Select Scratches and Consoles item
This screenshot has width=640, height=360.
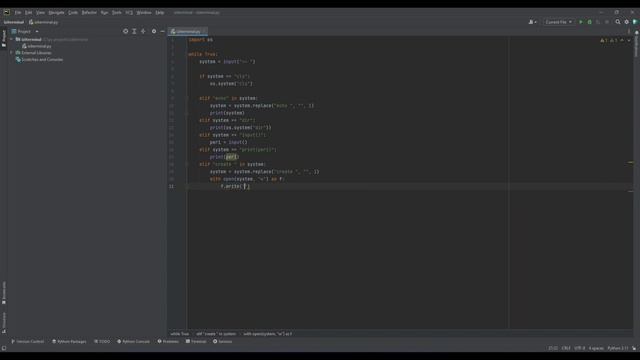click(x=39, y=60)
